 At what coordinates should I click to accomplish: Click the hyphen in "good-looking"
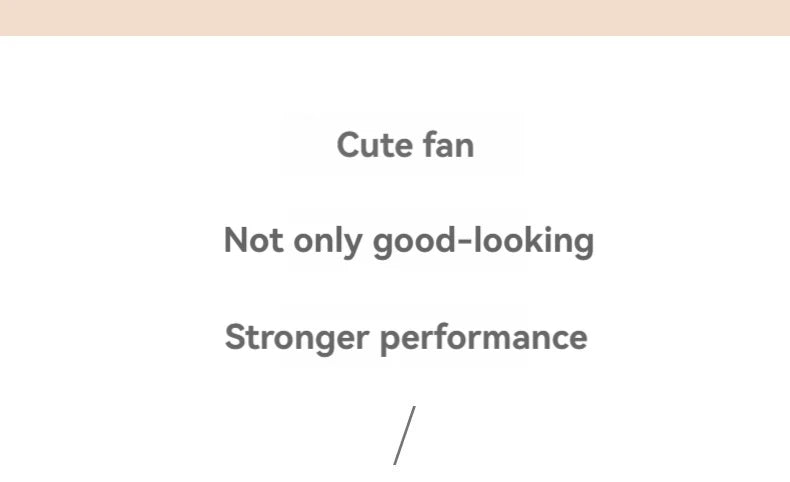point(465,241)
